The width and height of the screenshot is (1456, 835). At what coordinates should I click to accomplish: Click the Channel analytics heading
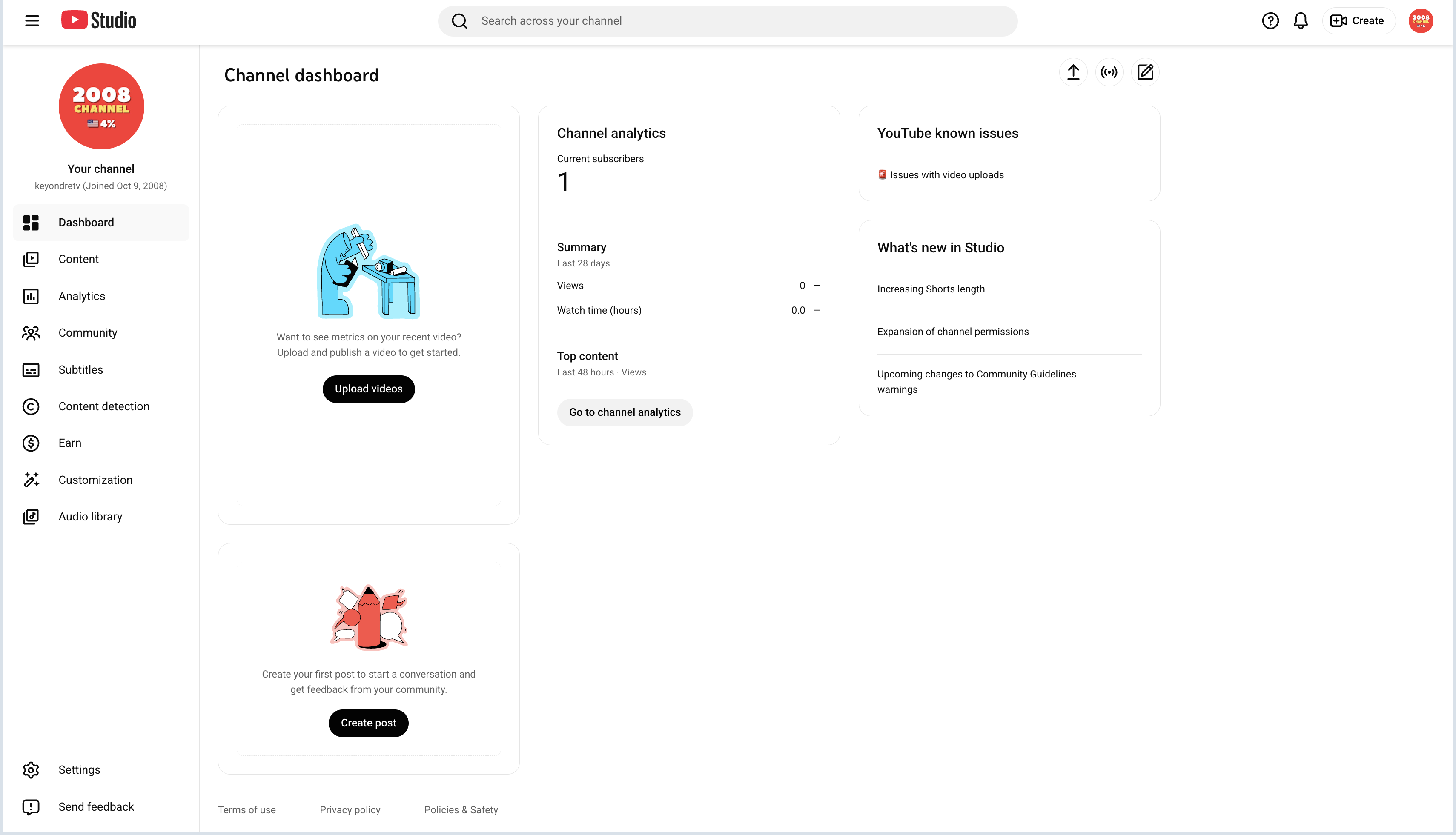[611, 133]
